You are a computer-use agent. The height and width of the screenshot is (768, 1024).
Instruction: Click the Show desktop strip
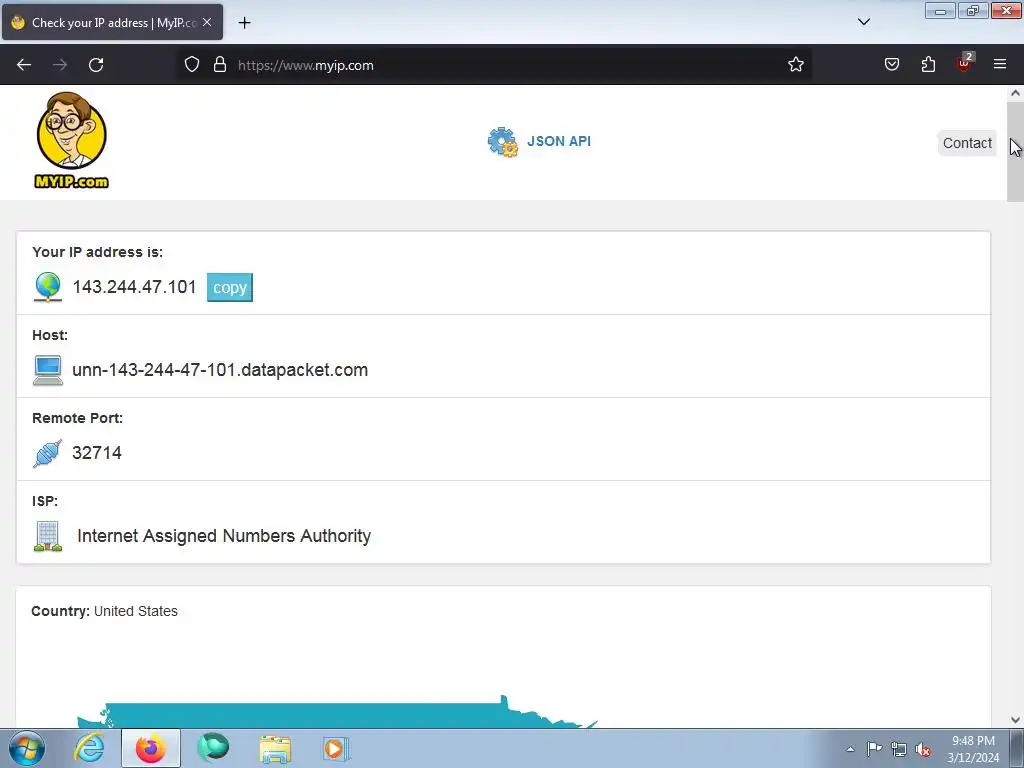click(1017, 748)
